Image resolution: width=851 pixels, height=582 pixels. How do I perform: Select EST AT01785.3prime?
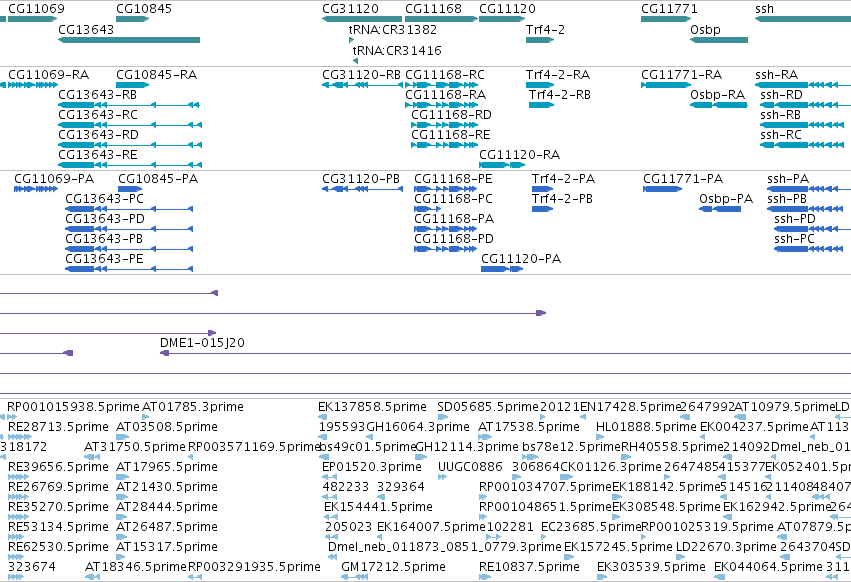click(193, 407)
